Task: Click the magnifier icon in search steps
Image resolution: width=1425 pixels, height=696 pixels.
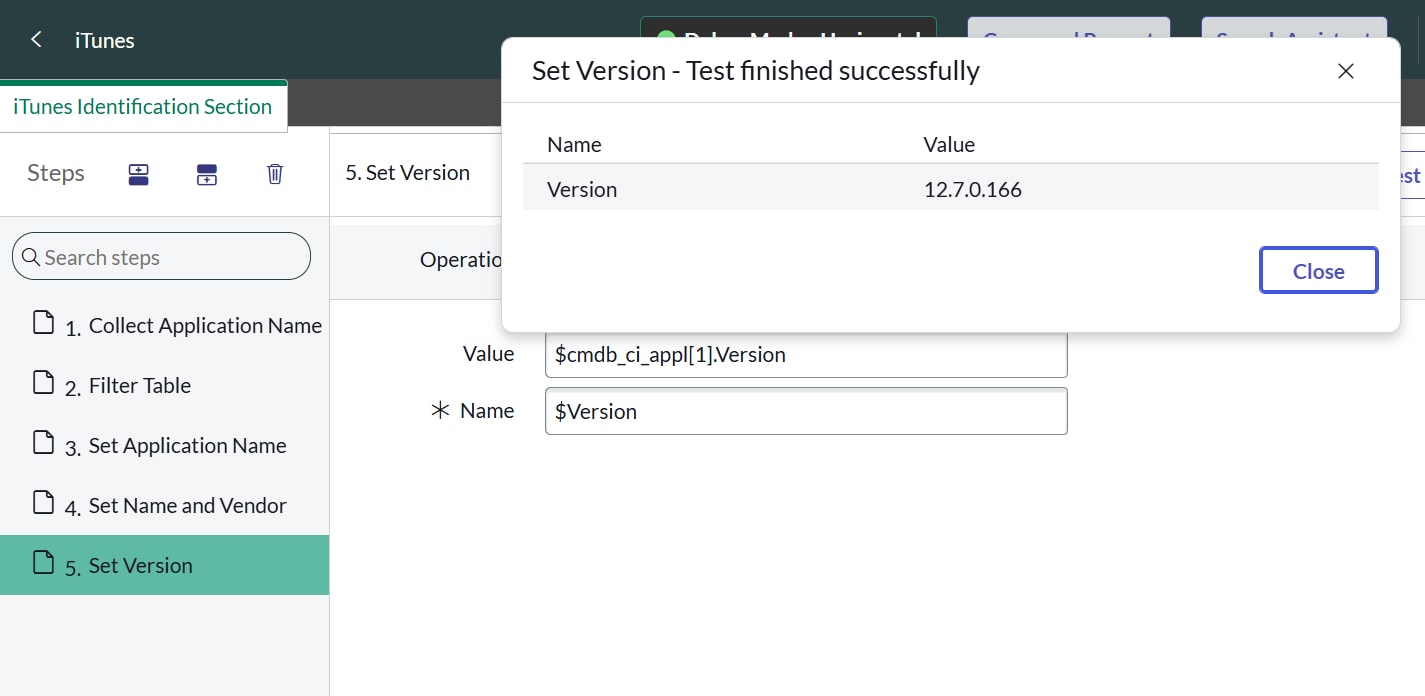Action: (x=31, y=257)
